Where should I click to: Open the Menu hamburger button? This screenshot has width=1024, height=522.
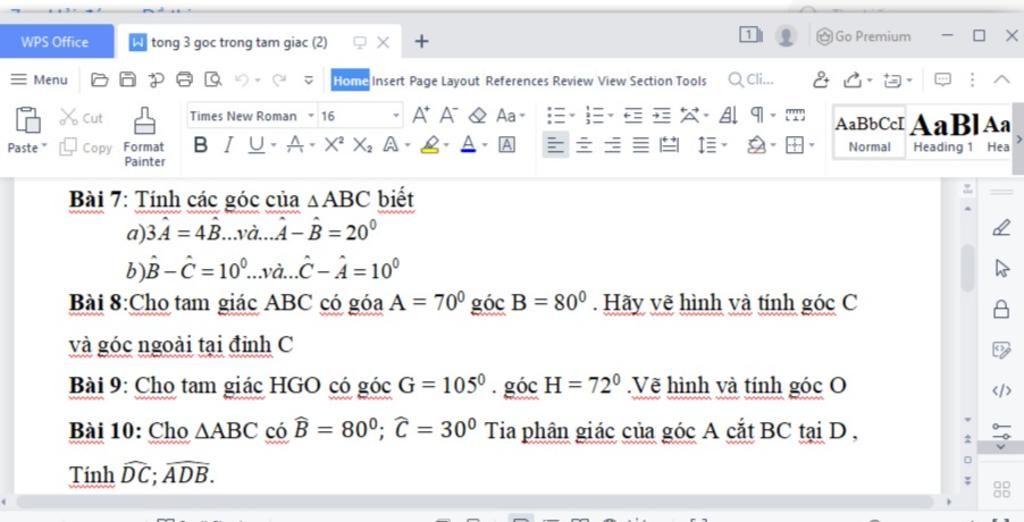pos(39,80)
